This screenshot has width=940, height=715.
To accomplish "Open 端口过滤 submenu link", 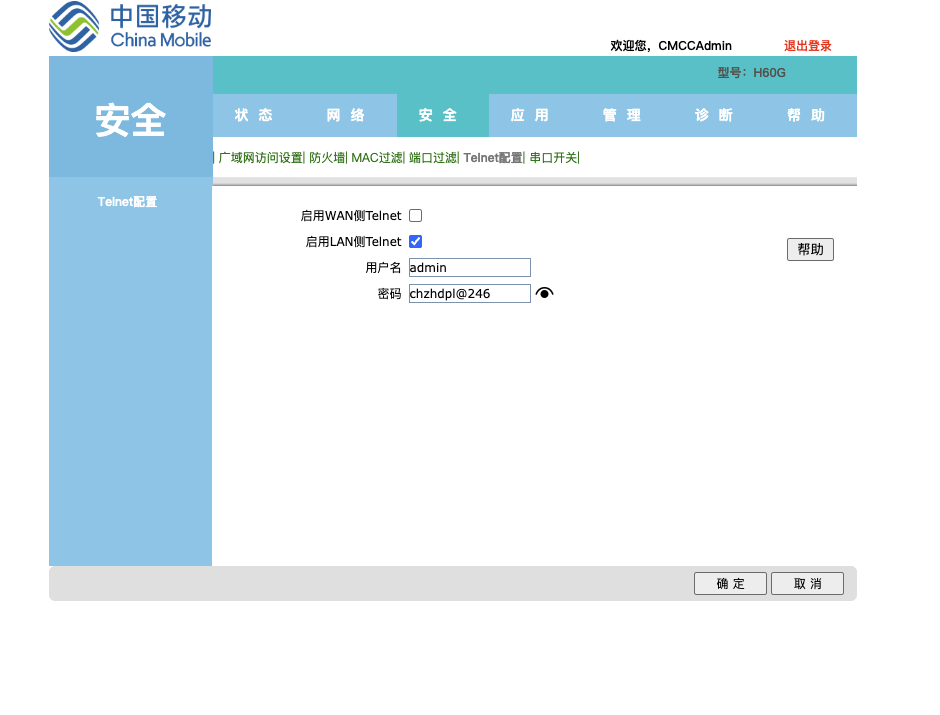I will point(432,158).
